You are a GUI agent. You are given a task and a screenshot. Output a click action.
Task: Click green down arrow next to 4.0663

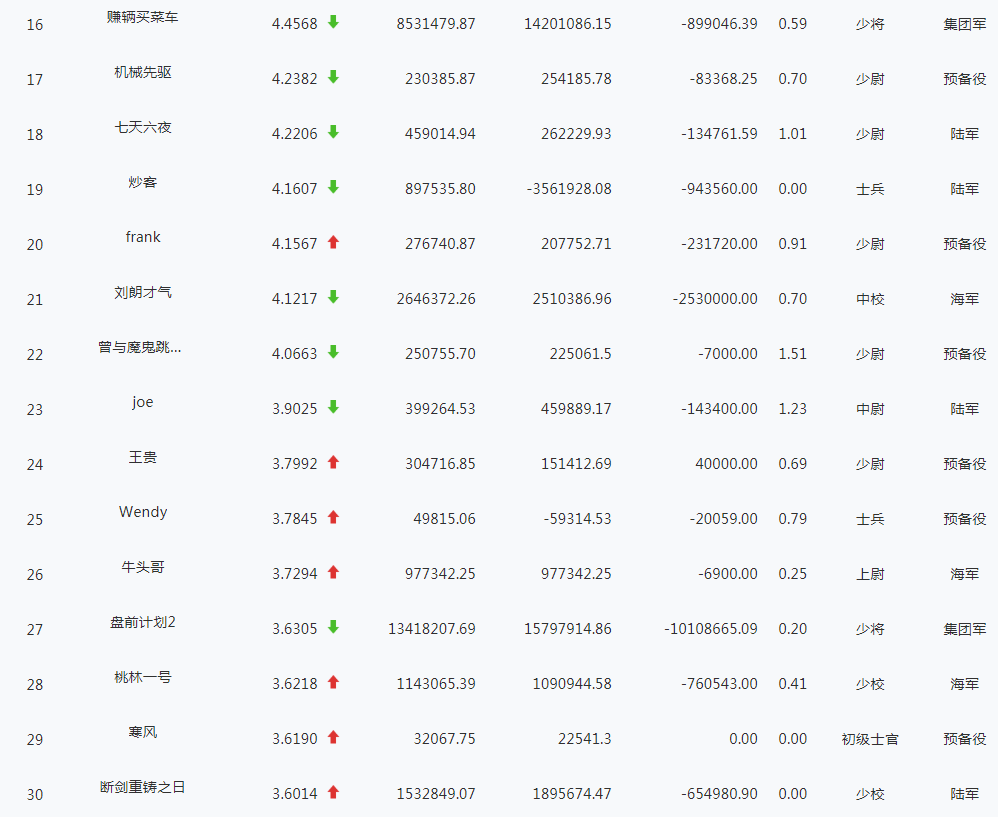click(333, 352)
